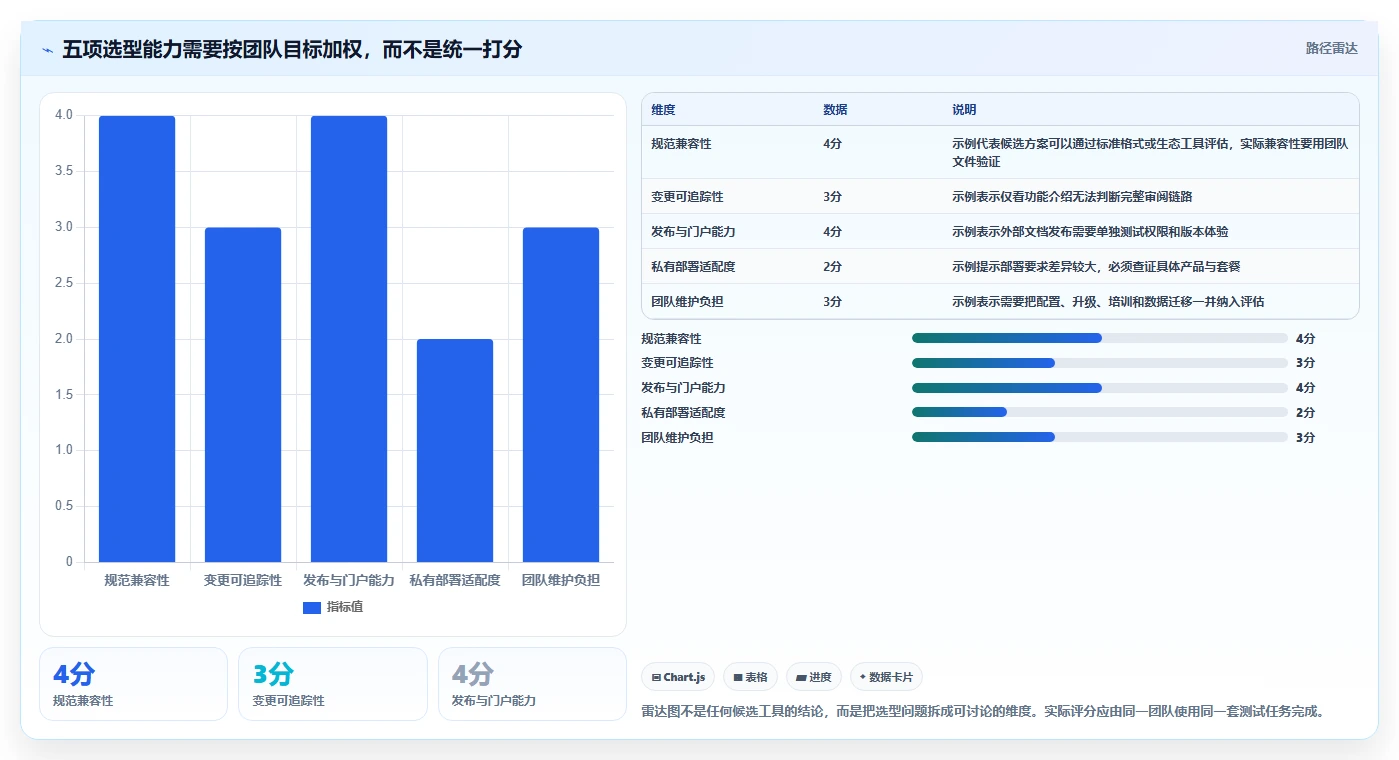Click the 发布与门户能力 bar in the chart
The image size is (1399, 760).
pyautogui.click(x=349, y=339)
